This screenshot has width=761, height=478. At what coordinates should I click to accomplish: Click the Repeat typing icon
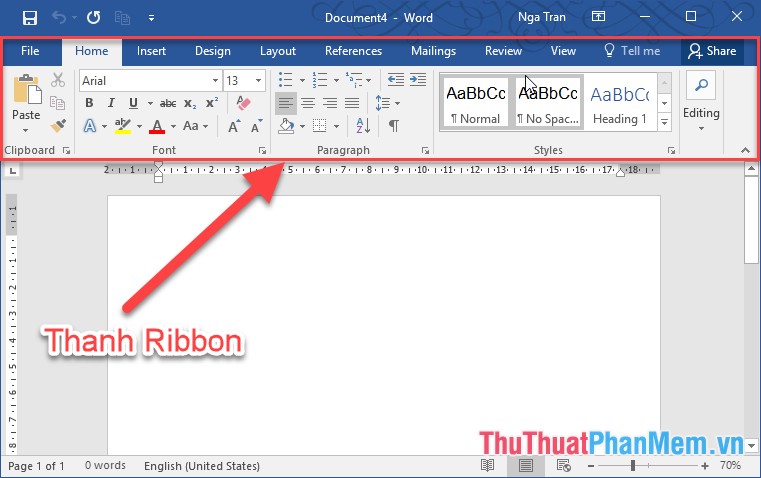[x=93, y=18]
